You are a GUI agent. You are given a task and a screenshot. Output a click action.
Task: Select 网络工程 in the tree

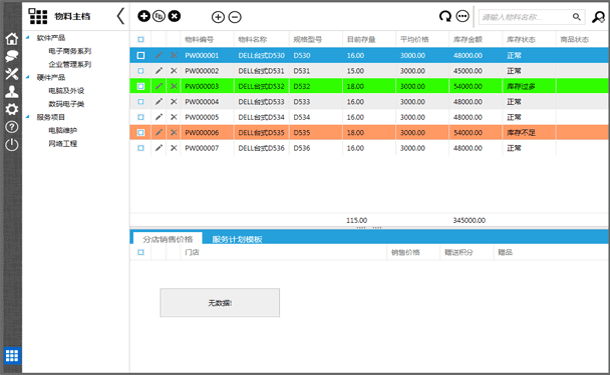(63, 144)
